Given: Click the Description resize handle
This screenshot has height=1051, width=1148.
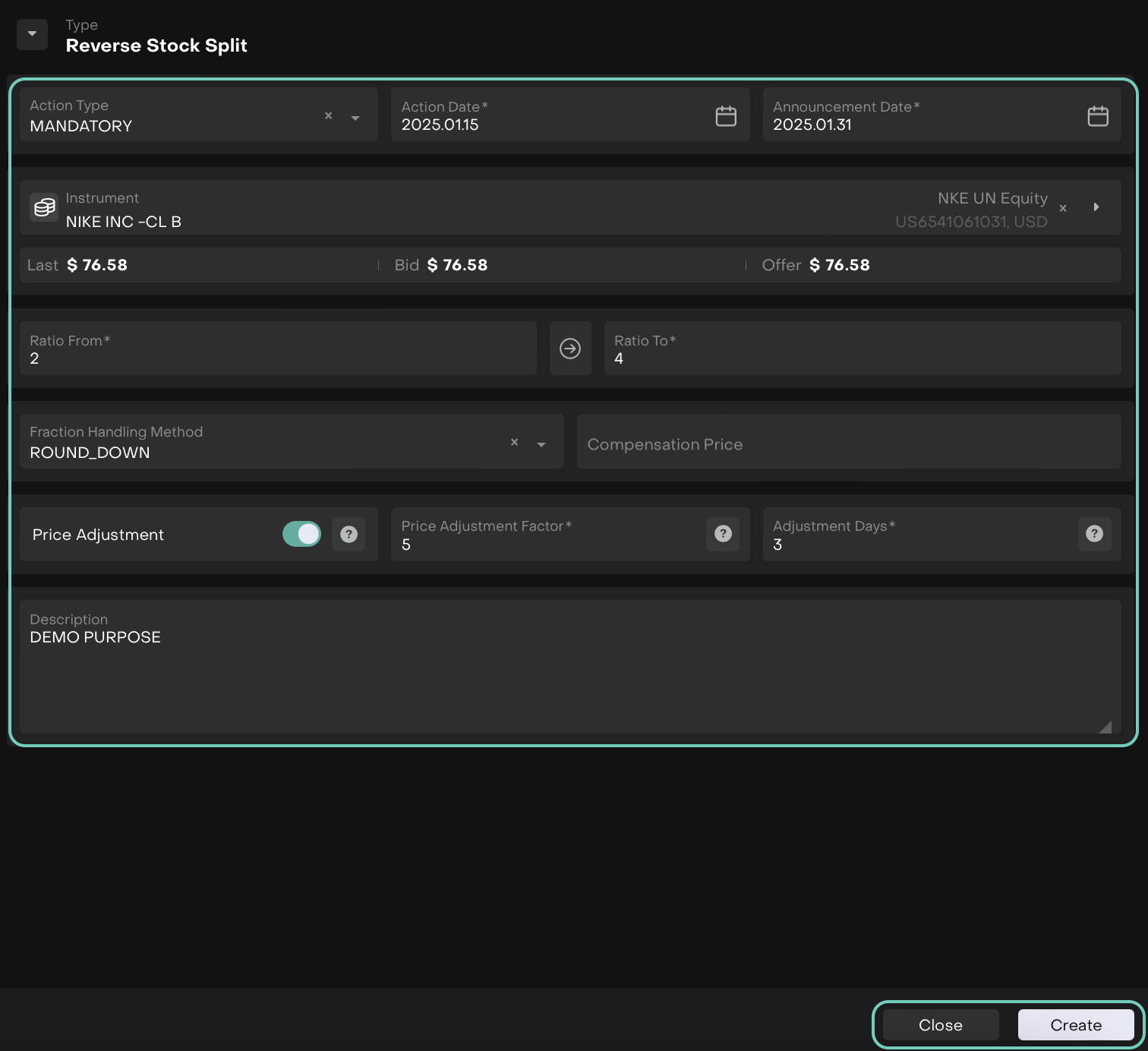Looking at the screenshot, I should pos(1105,727).
